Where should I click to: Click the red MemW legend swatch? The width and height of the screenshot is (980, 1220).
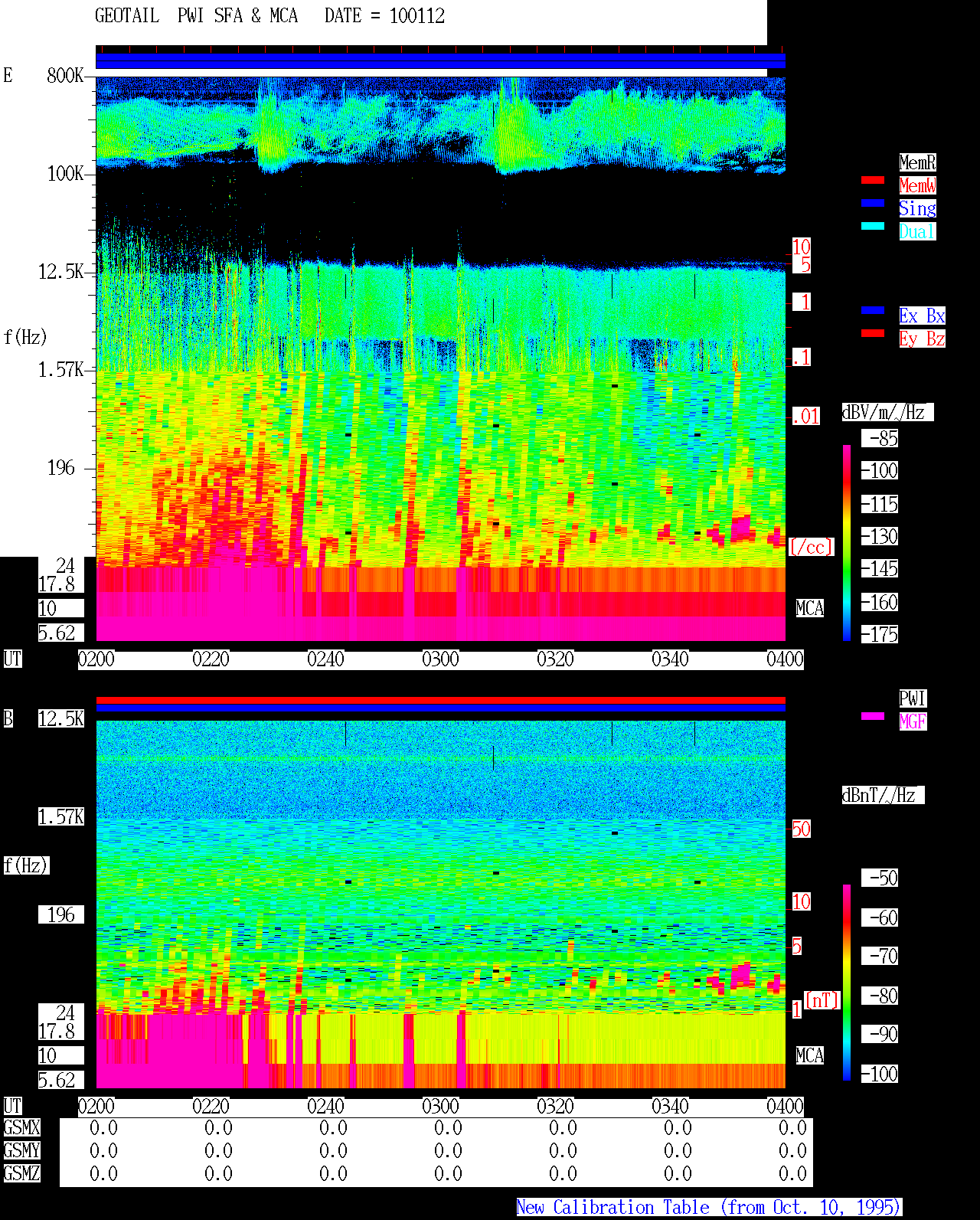point(873,180)
